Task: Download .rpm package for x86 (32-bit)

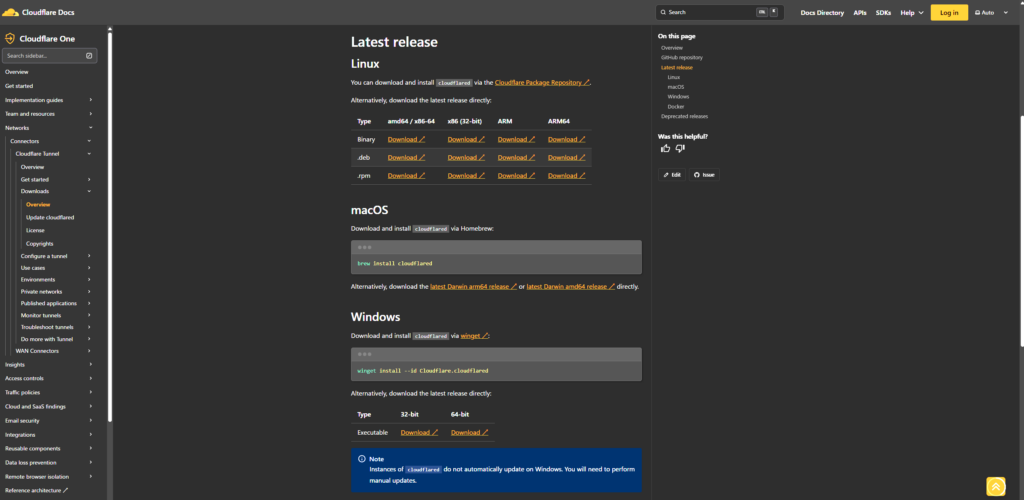Action: click(x=466, y=176)
